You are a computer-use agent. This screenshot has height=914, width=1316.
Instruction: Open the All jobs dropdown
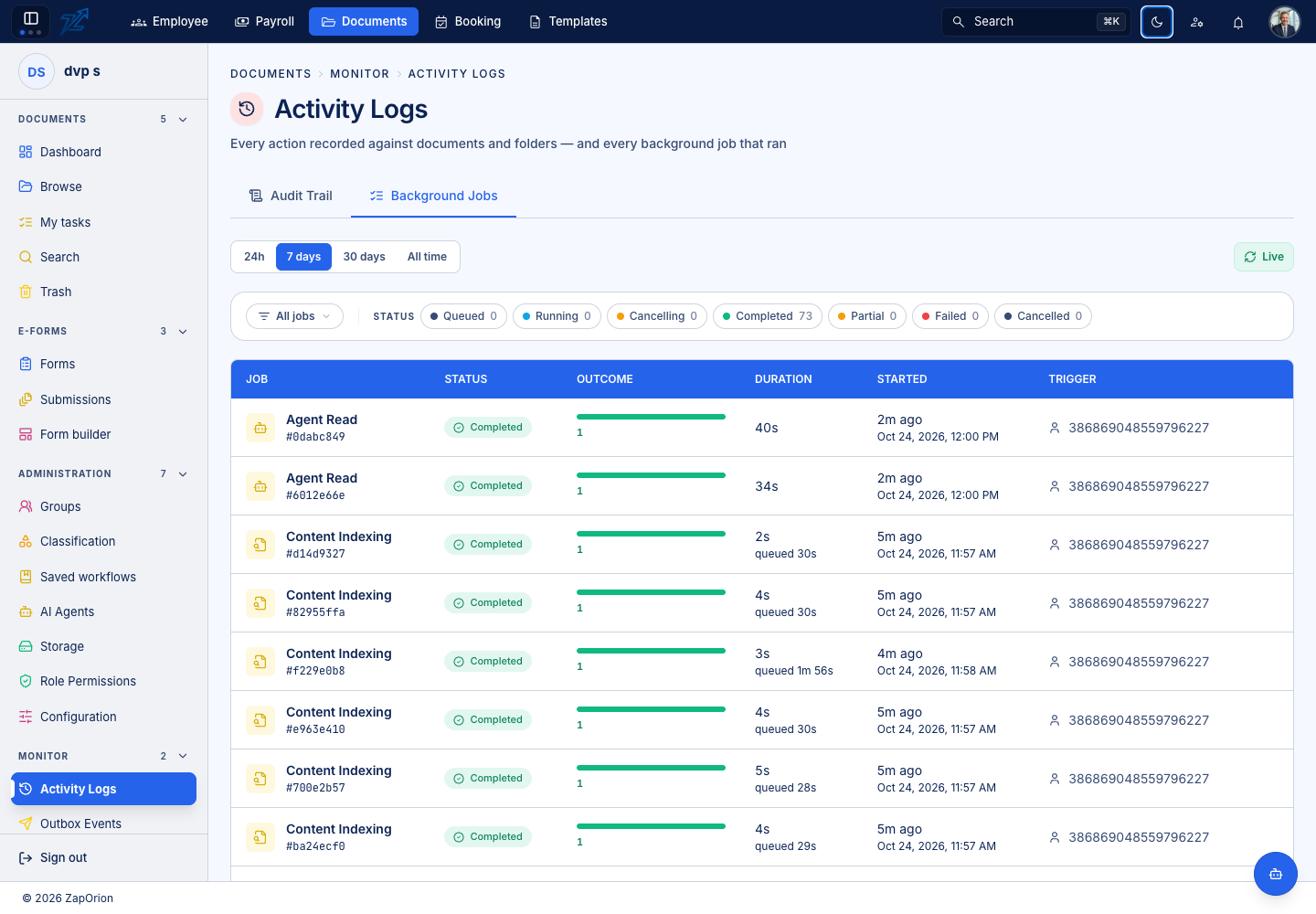coord(294,316)
